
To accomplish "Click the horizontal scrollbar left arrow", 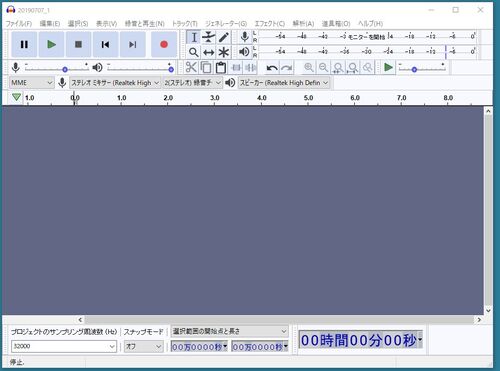I will (x=80, y=320).
